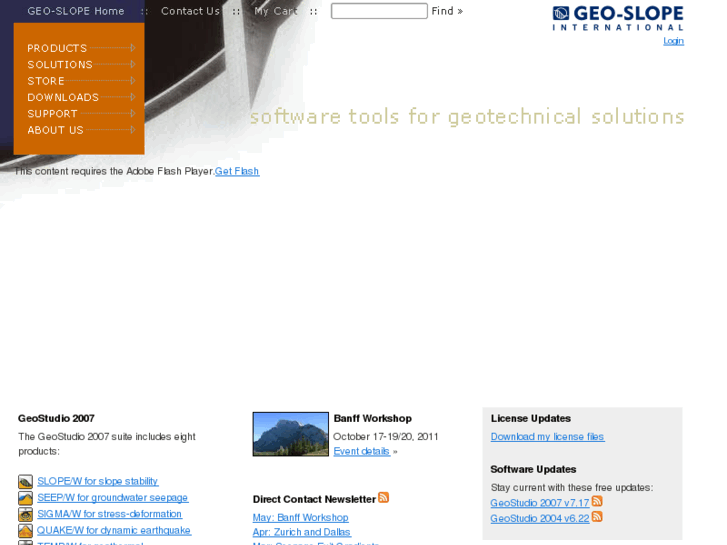Go to GEO-SLOPE Home
This screenshot has width=727, height=545.
coord(76,11)
